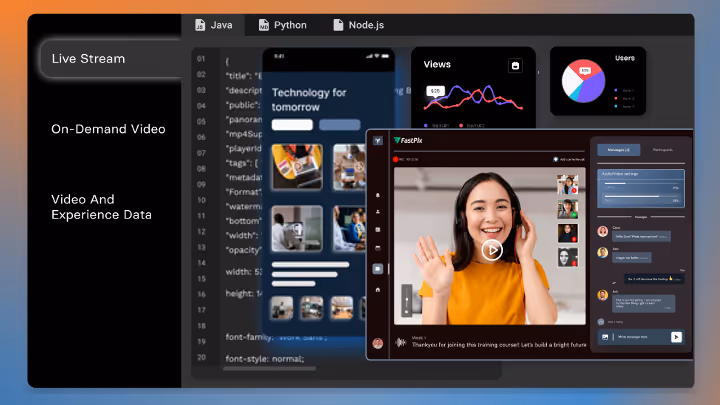Select the first participant thumbnail on video

coord(568,185)
